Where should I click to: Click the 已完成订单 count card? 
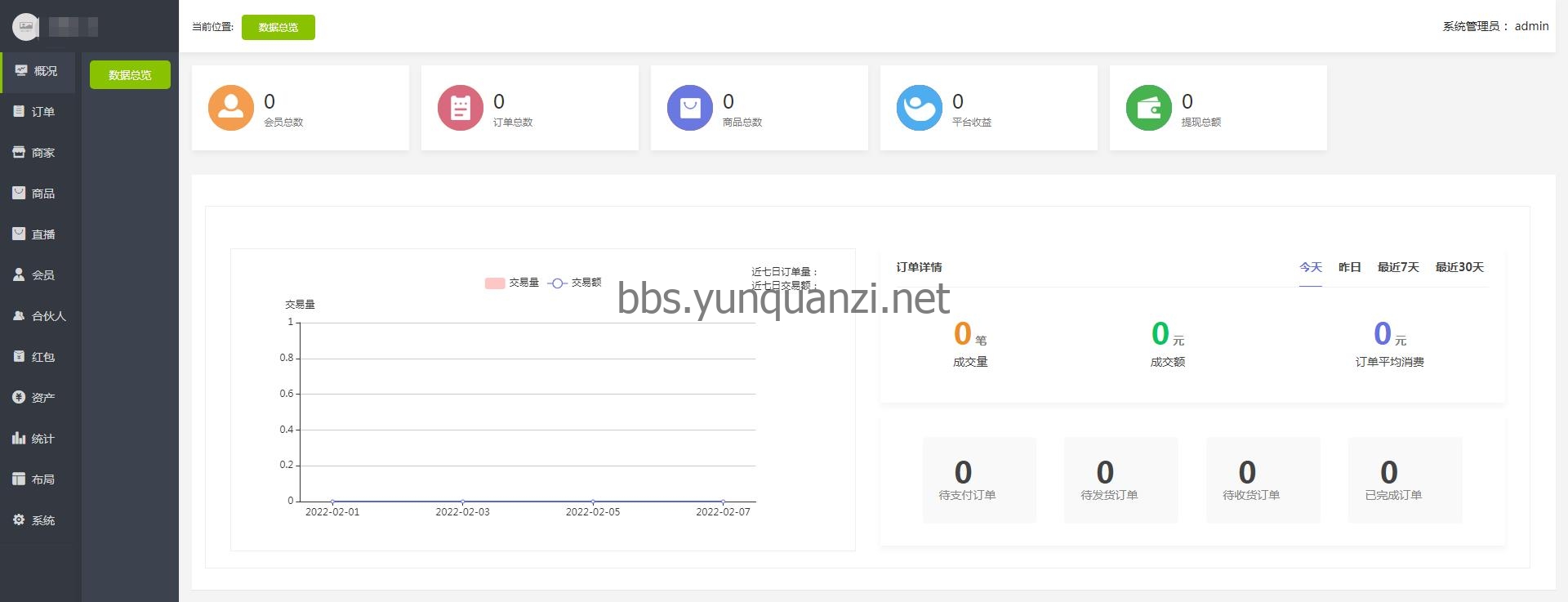click(x=1405, y=479)
